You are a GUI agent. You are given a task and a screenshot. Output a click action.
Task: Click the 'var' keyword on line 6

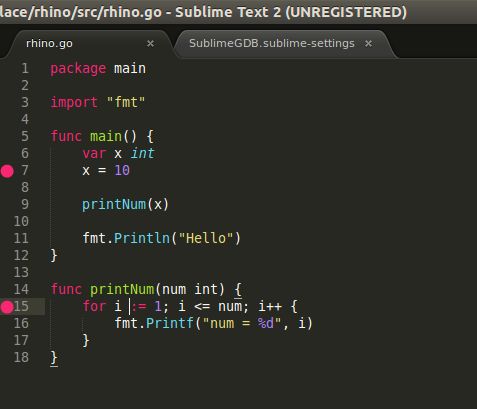tap(94, 154)
